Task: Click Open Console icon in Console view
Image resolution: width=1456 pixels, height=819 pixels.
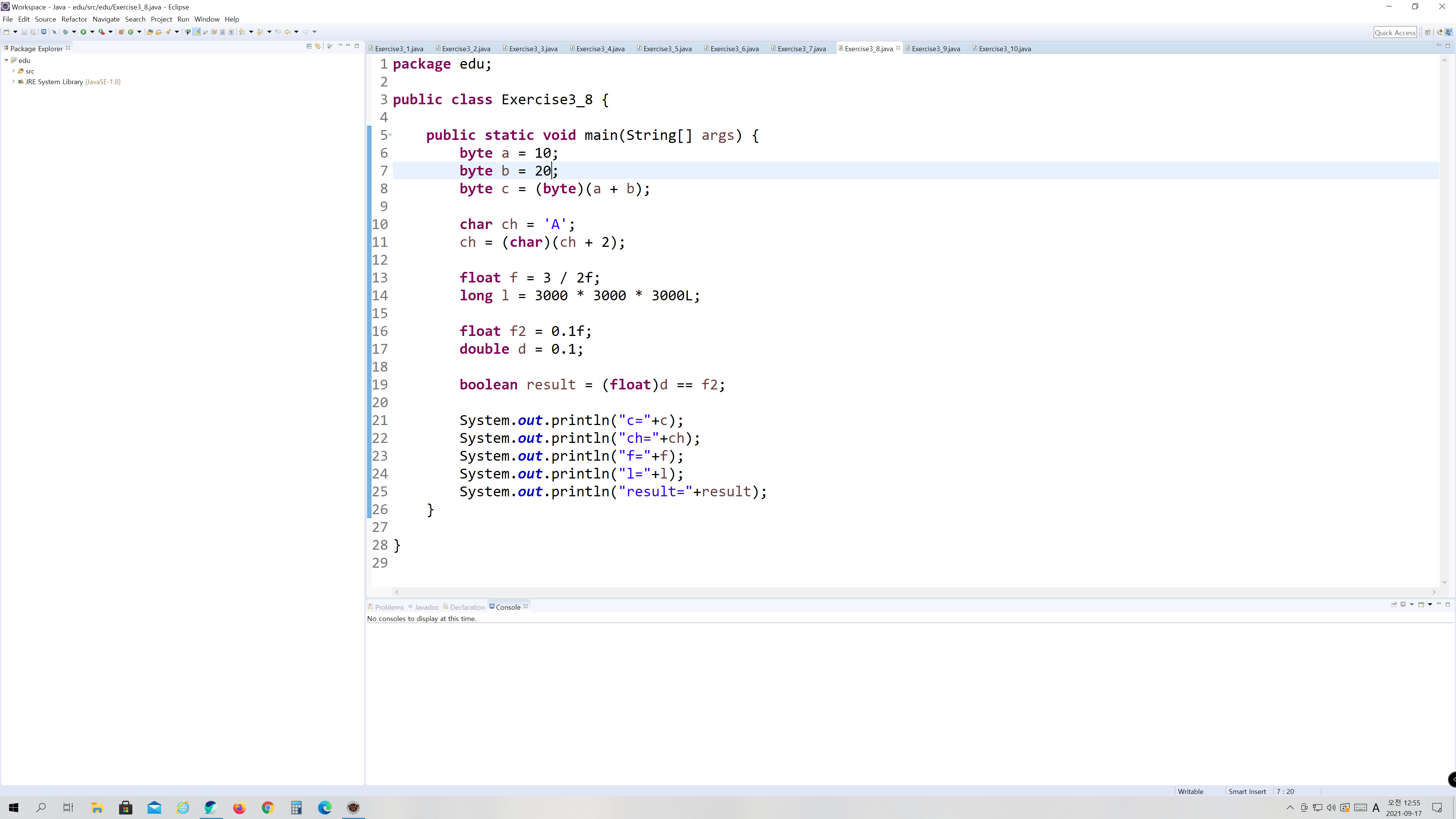Action: click(x=1421, y=604)
